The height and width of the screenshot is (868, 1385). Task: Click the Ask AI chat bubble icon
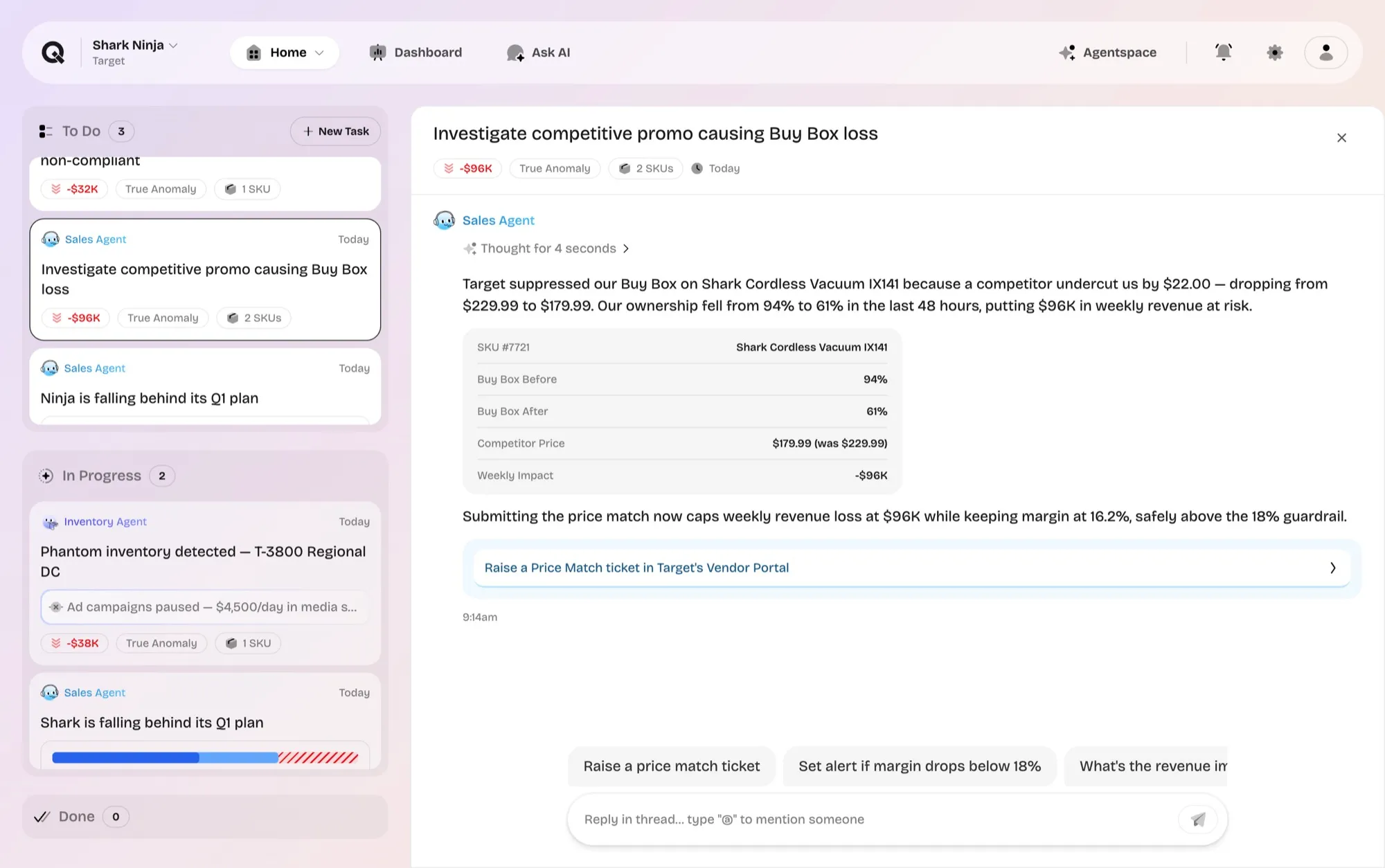515,53
